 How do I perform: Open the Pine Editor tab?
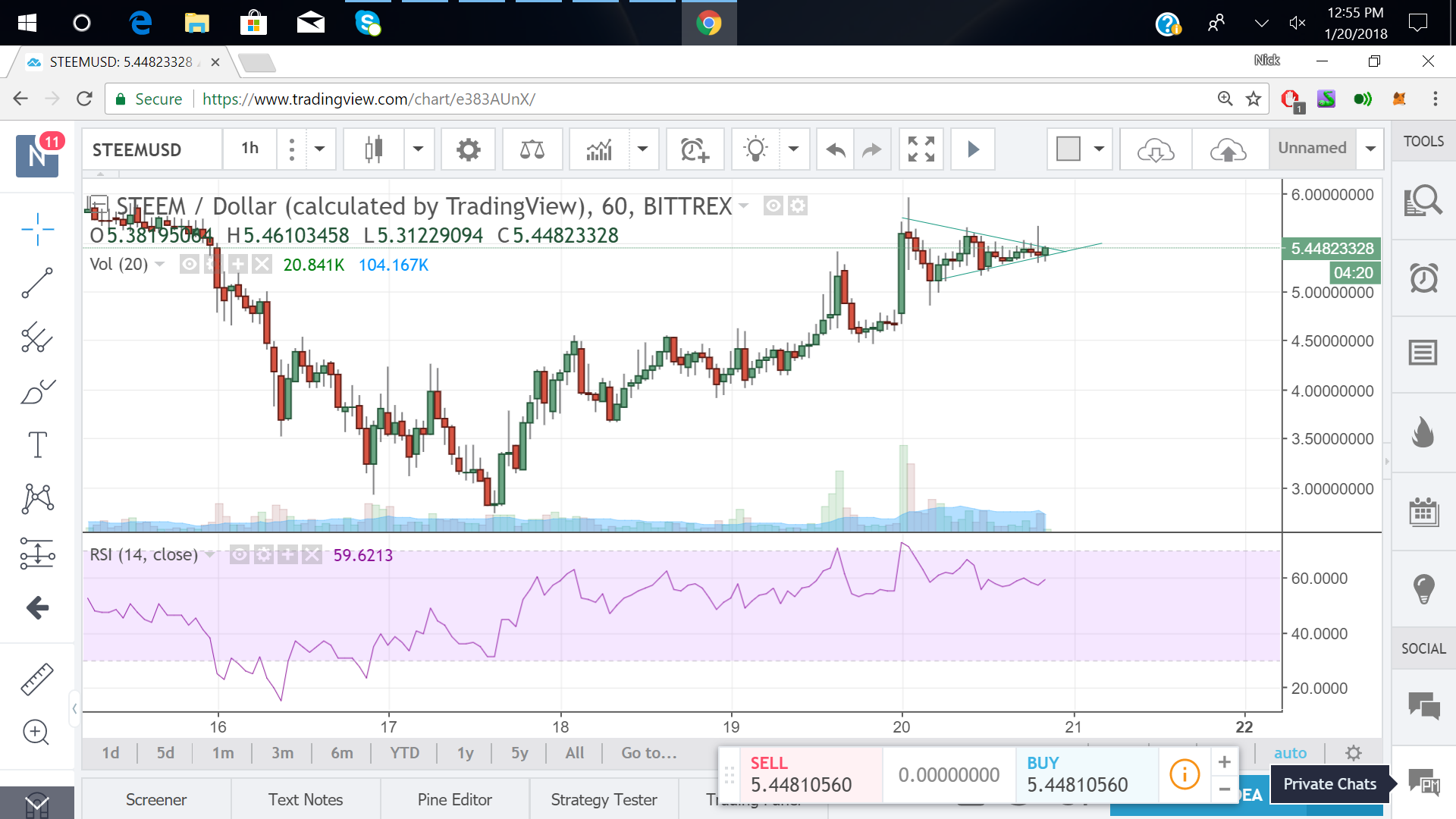(455, 799)
